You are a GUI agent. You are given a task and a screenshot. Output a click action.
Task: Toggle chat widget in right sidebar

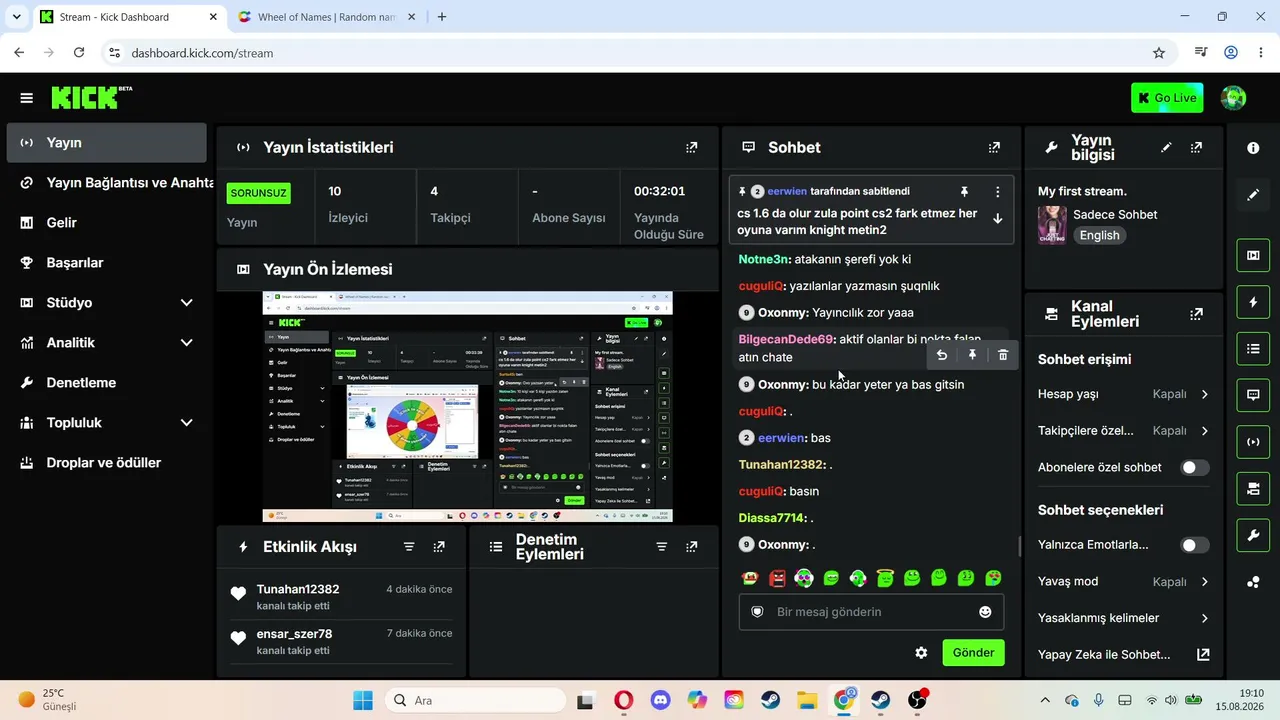1253,395
